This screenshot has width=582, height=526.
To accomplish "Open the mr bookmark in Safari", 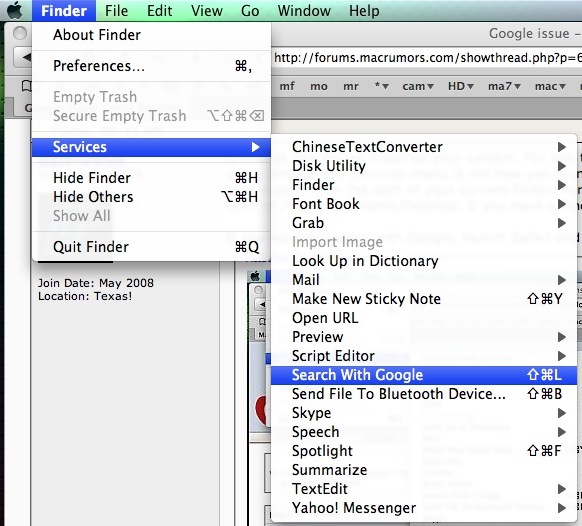I will tap(351, 86).
